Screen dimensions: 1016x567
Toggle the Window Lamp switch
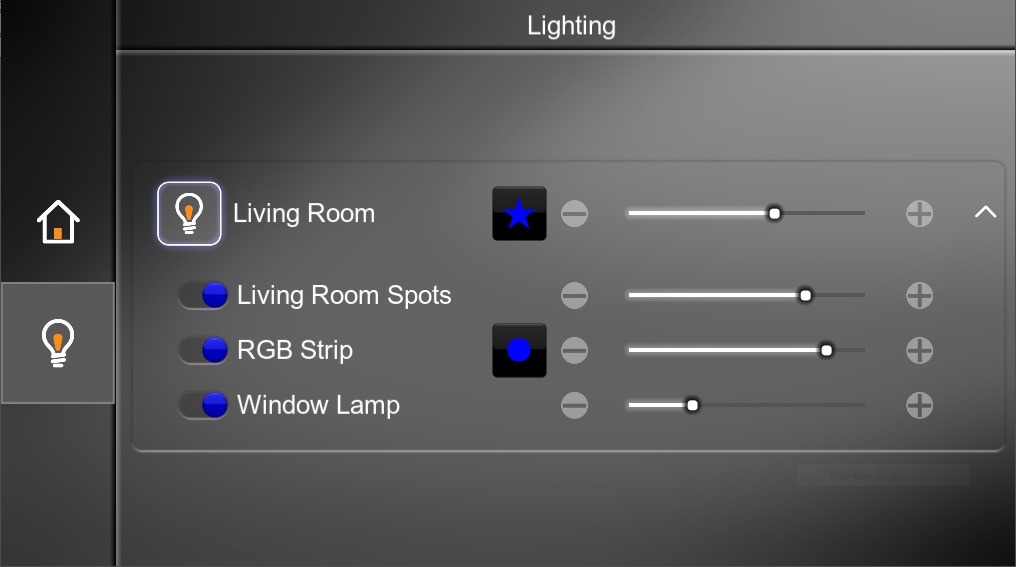click(x=203, y=405)
